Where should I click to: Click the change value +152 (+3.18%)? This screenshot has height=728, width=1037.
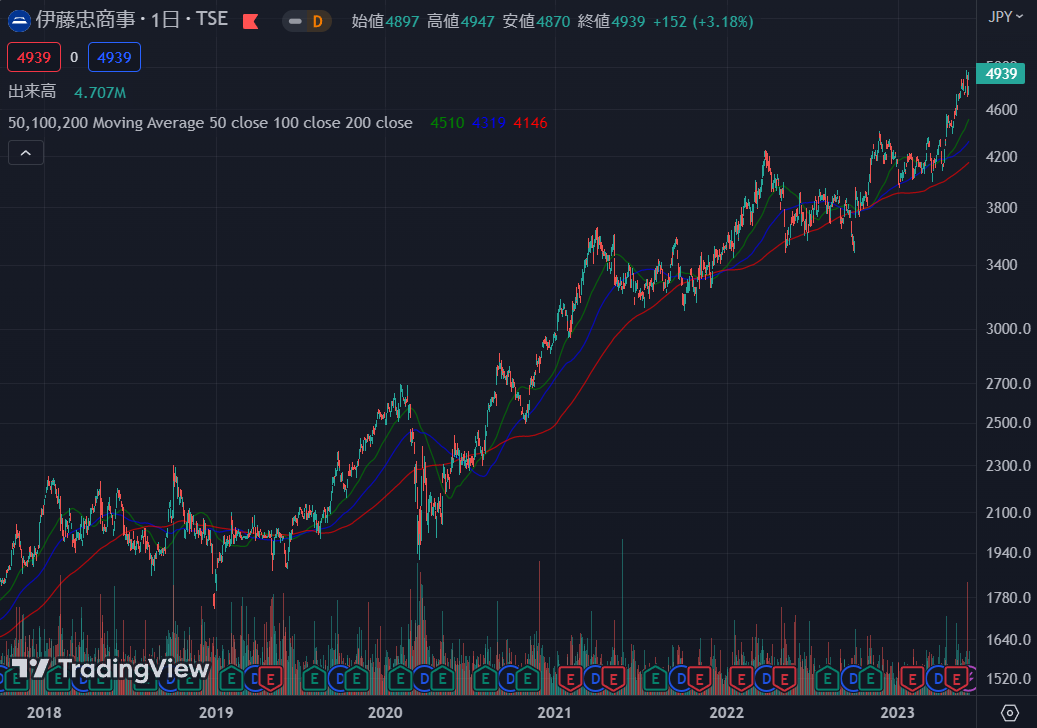click(x=703, y=22)
